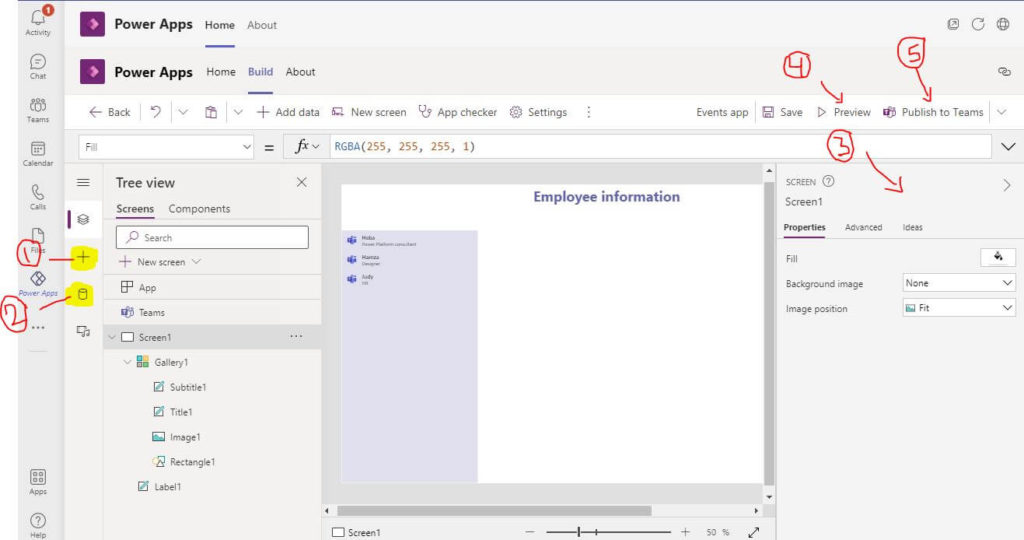This screenshot has height=540, width=1024.
Task: Open Power Apps in Teams sidebar
Action: (x=38, y=283)
